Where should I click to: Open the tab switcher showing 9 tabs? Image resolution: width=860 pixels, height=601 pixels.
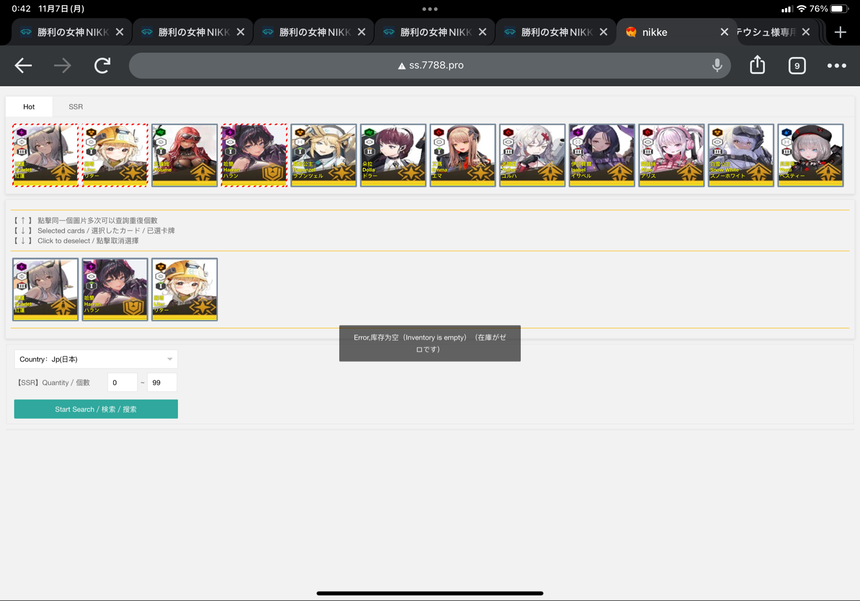797,66
